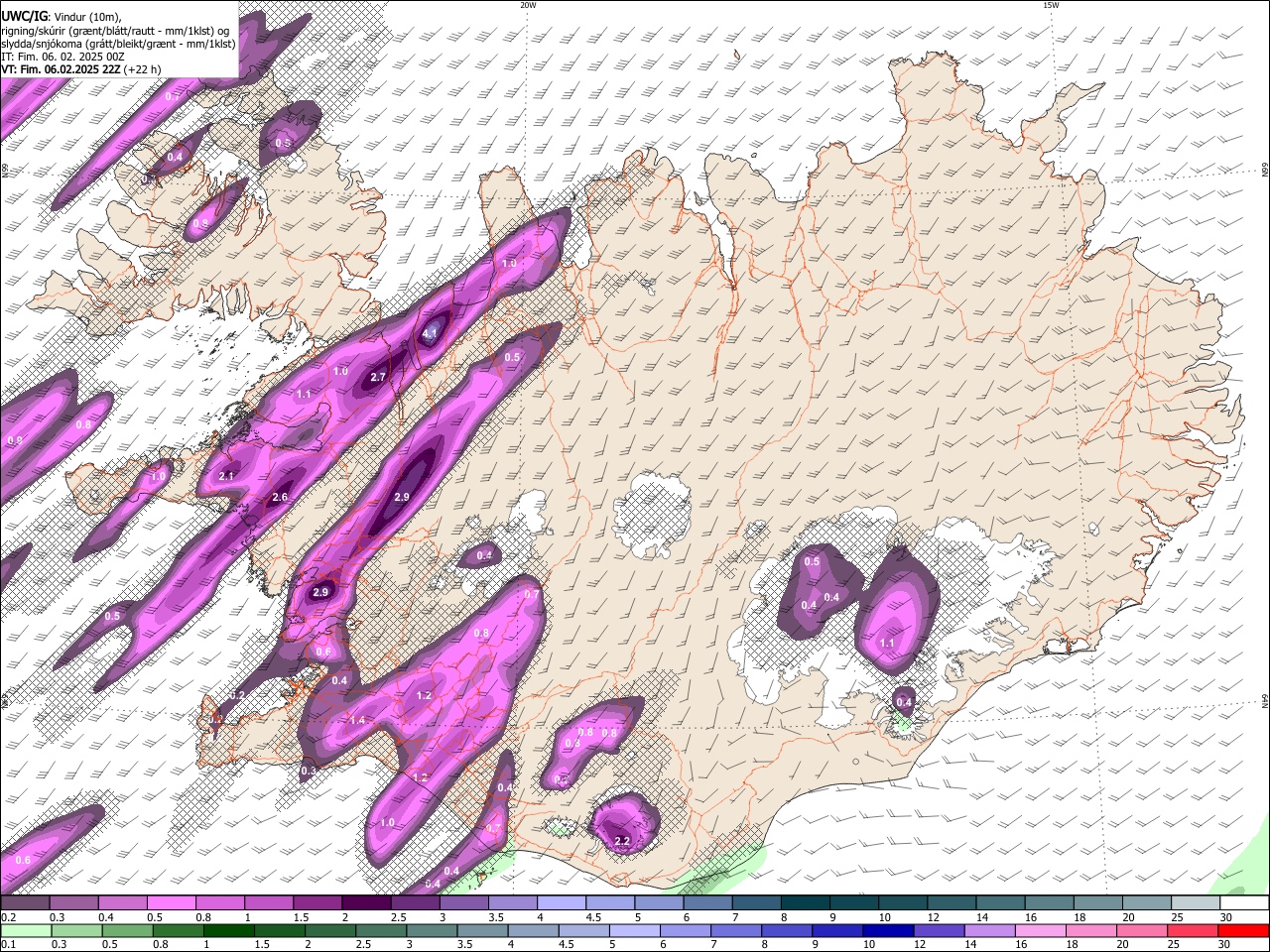Click the 1.4 precipitation value on the map

(x=357, y=720)
